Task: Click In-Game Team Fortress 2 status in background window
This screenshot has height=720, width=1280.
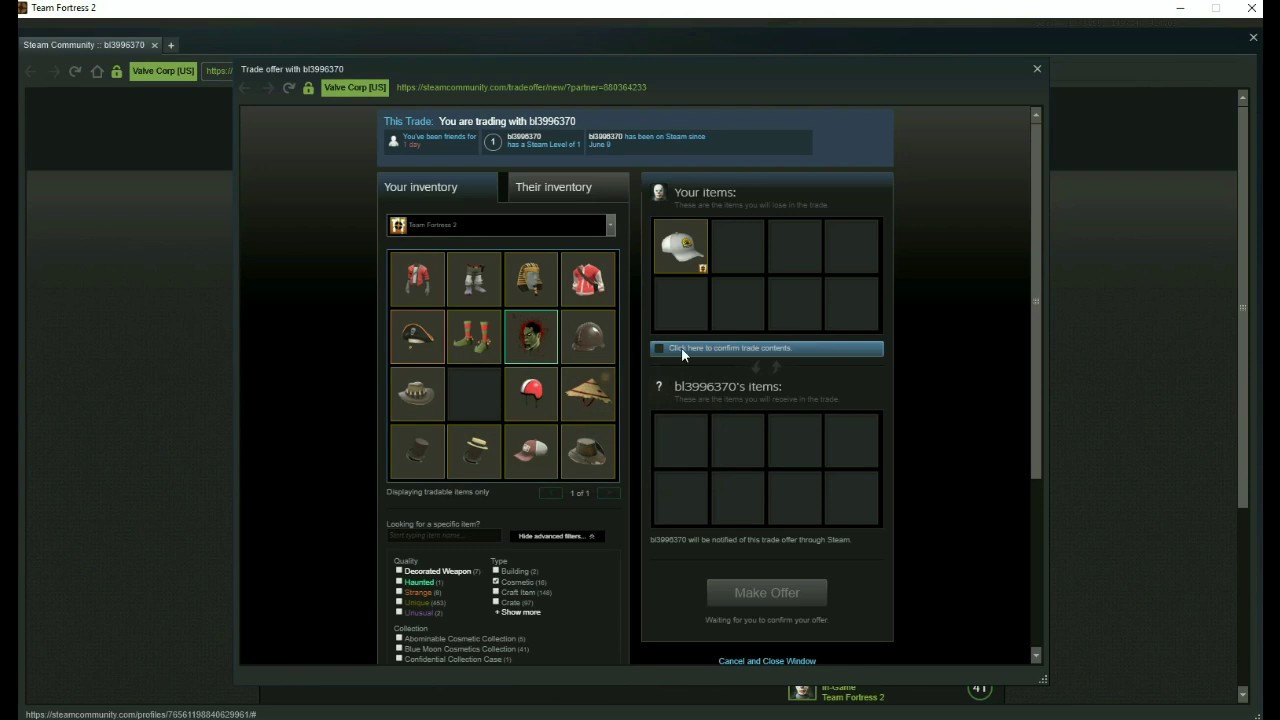Action: click(x=853, y=693)
